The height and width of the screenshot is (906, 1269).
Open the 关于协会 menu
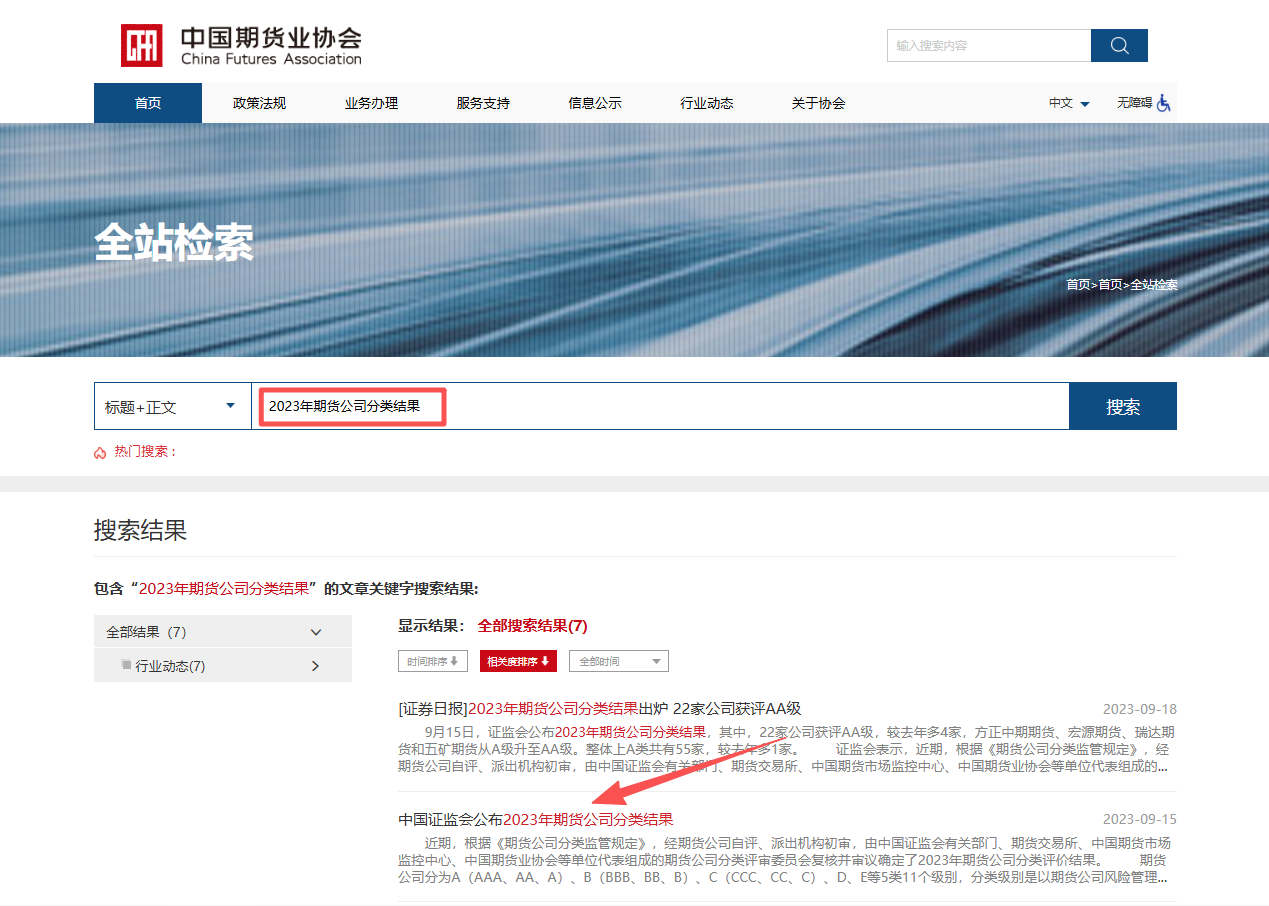point(818,103)
